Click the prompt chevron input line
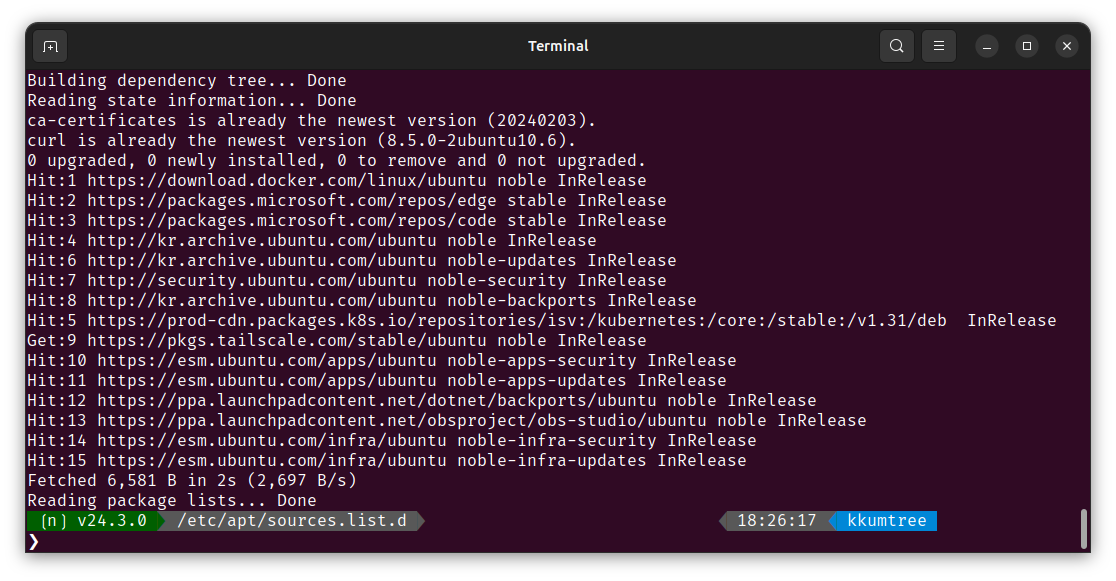Viewport: 1116px width, 581px height. tap(555, 542)
